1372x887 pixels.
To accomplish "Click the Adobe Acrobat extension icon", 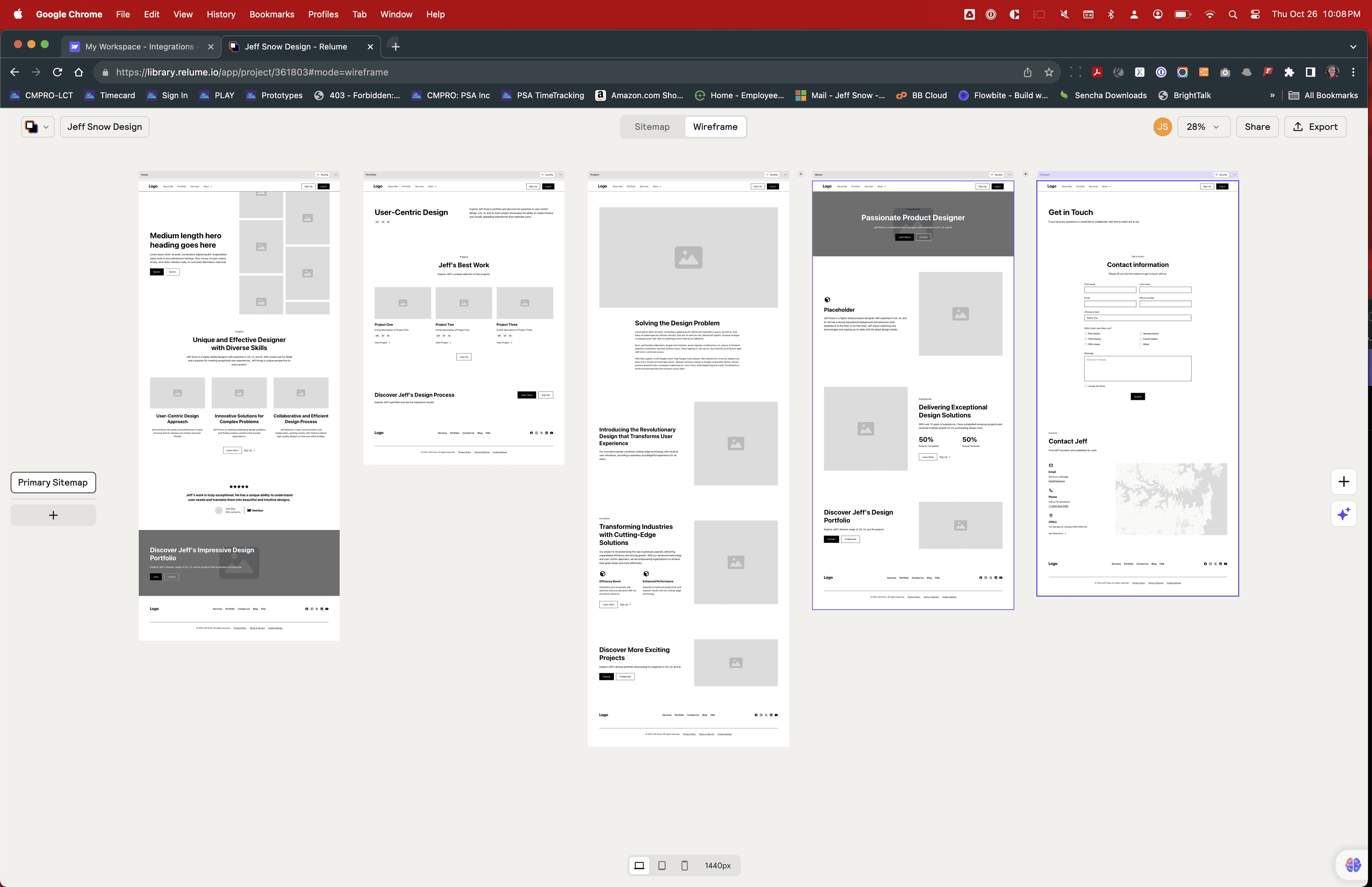I will 1097,72.
